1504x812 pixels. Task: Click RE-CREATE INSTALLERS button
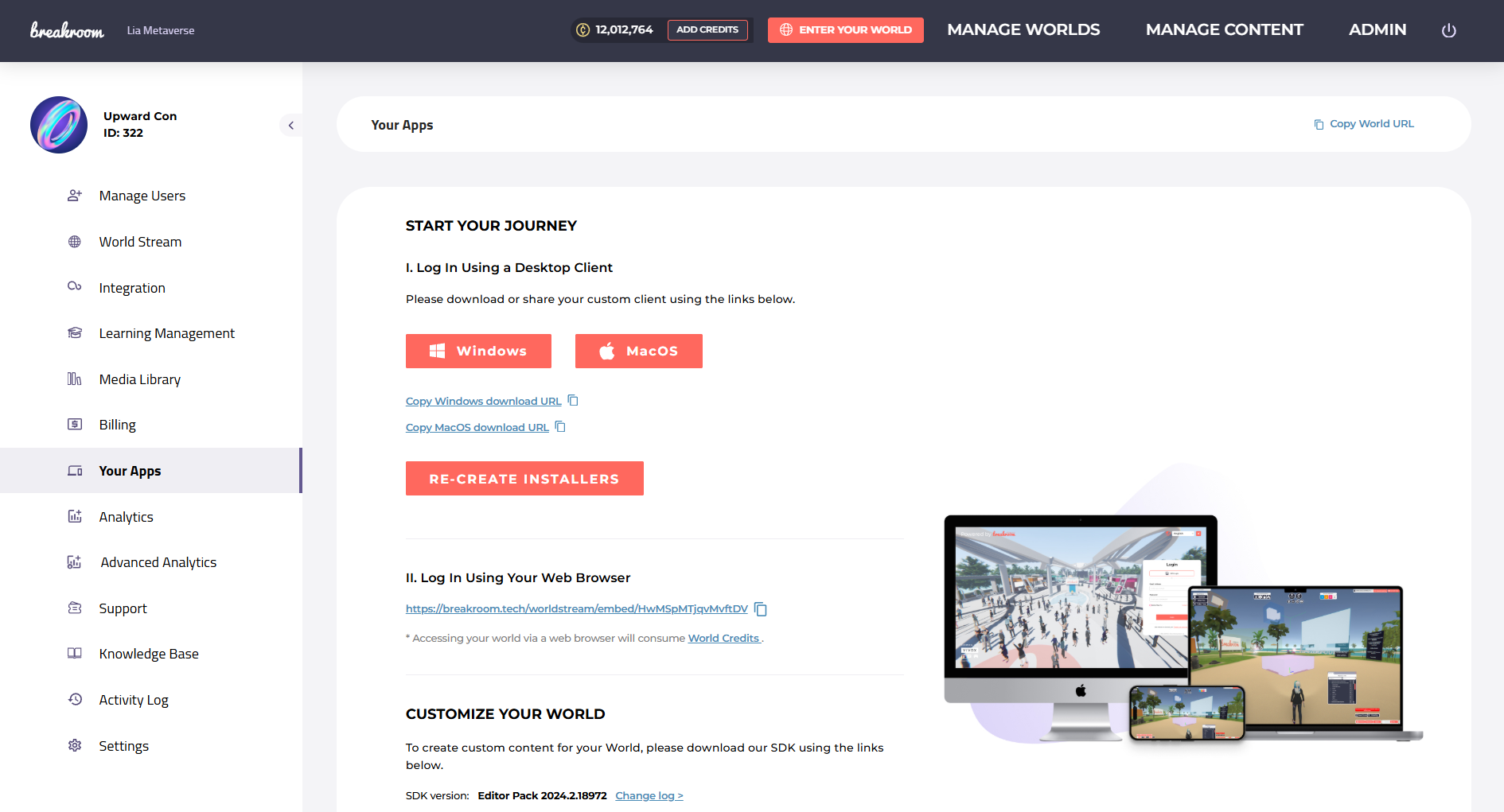click(524, 479)
